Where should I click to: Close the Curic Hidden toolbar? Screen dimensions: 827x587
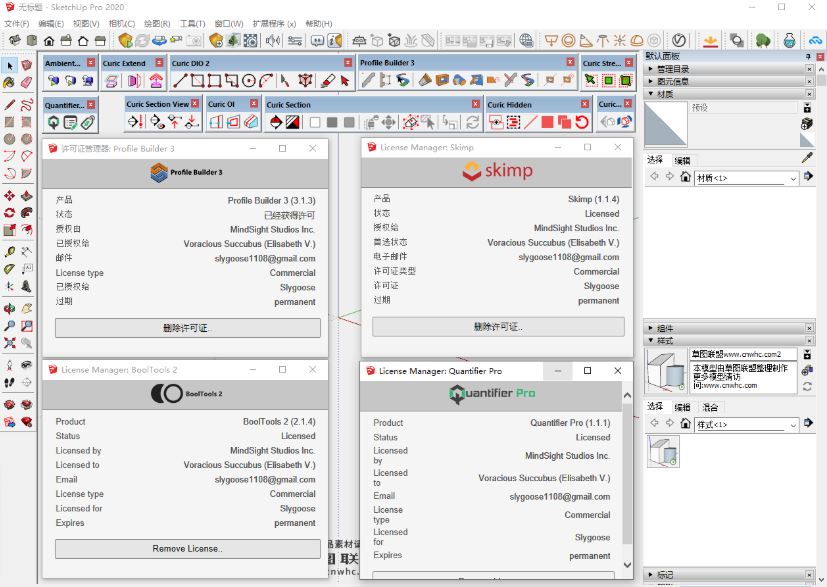pyautogui.click(x=584, y=104)
